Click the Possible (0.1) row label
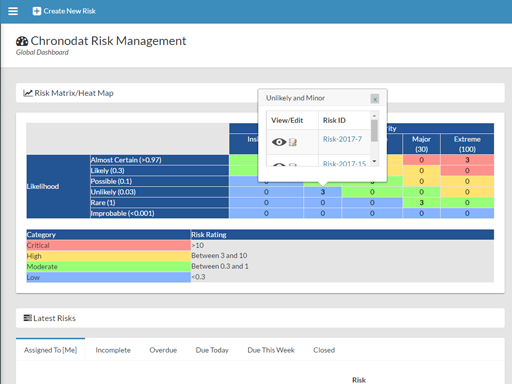This screenshot has height=384, width=512. 160,181
